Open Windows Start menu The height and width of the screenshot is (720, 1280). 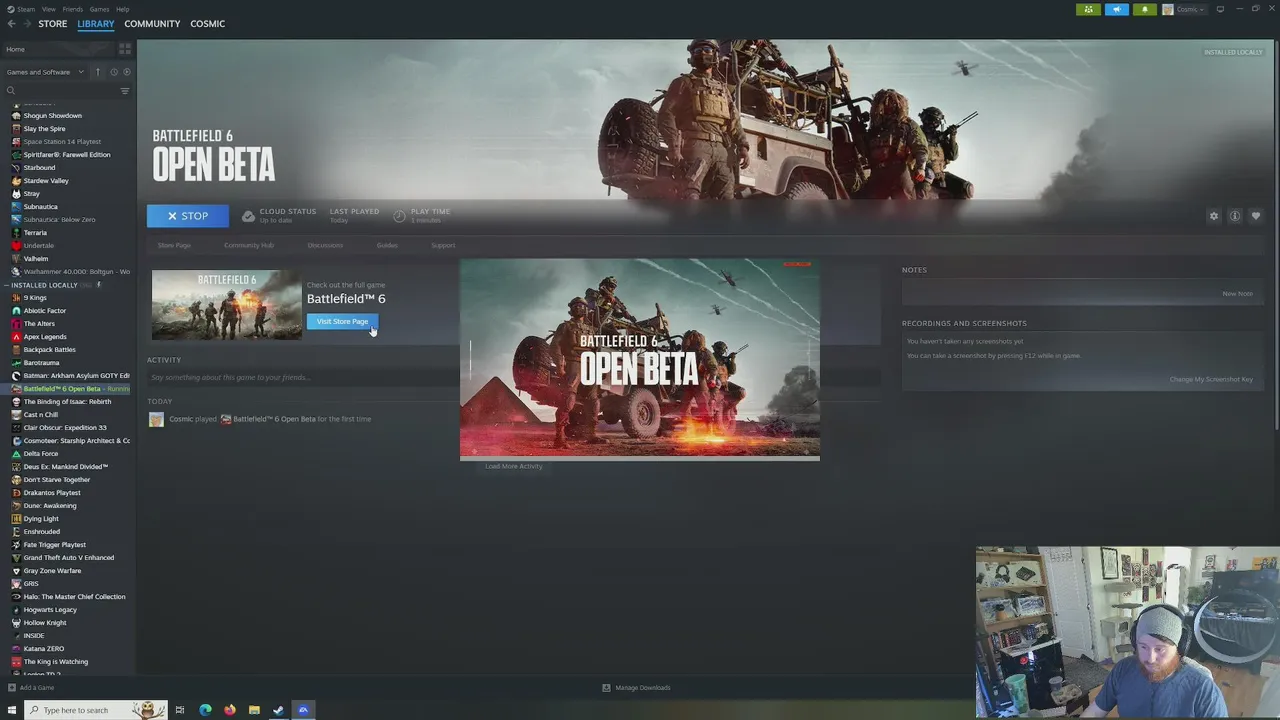click(12, 710)
